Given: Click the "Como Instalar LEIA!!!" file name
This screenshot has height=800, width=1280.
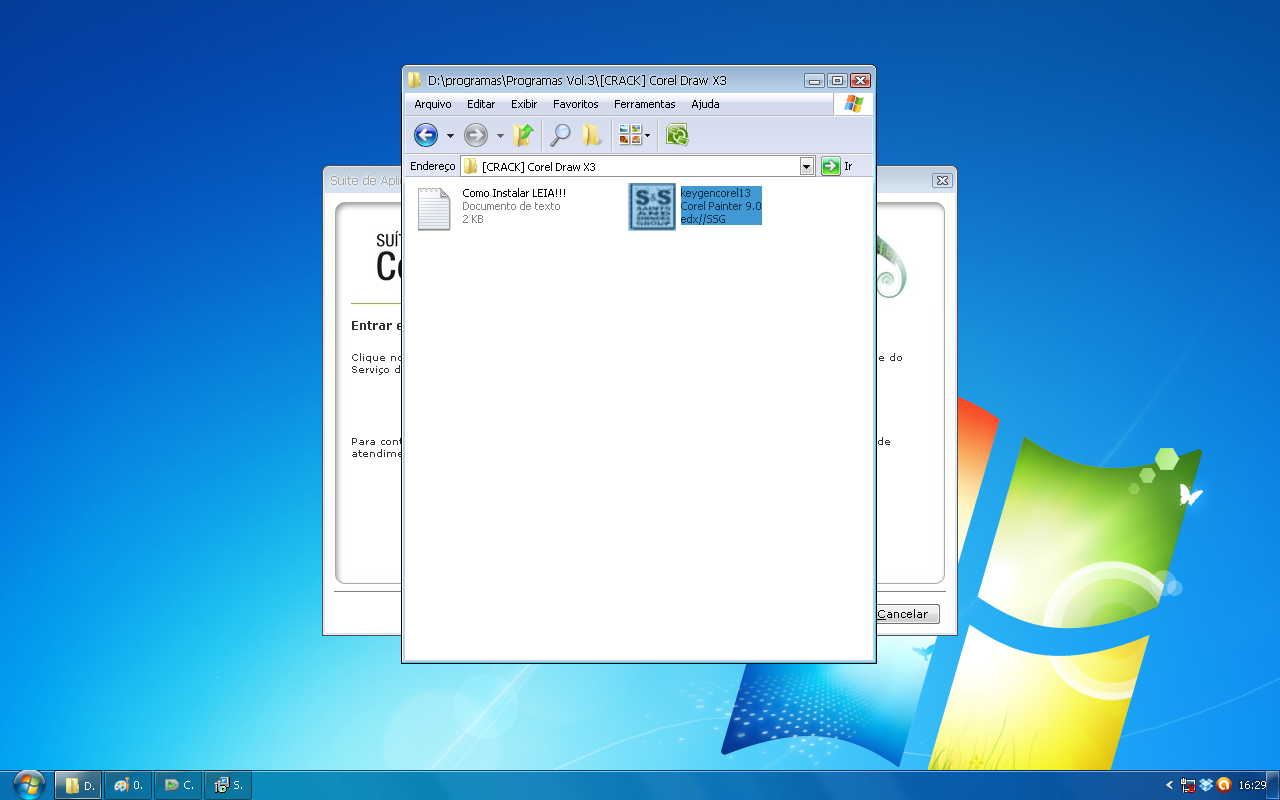Looking at the screenshot, I should pos(514,193).
